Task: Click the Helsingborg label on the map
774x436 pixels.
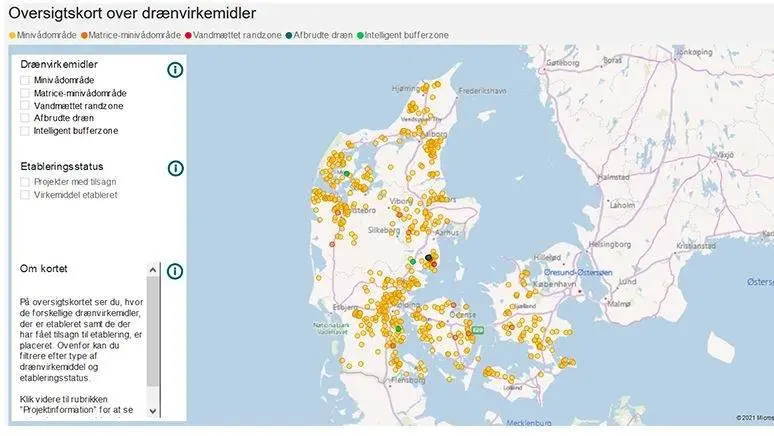Action: tap(610, 244)
